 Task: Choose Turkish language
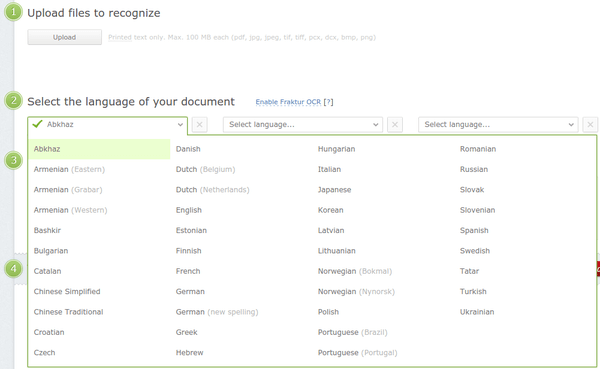(473, 291)
